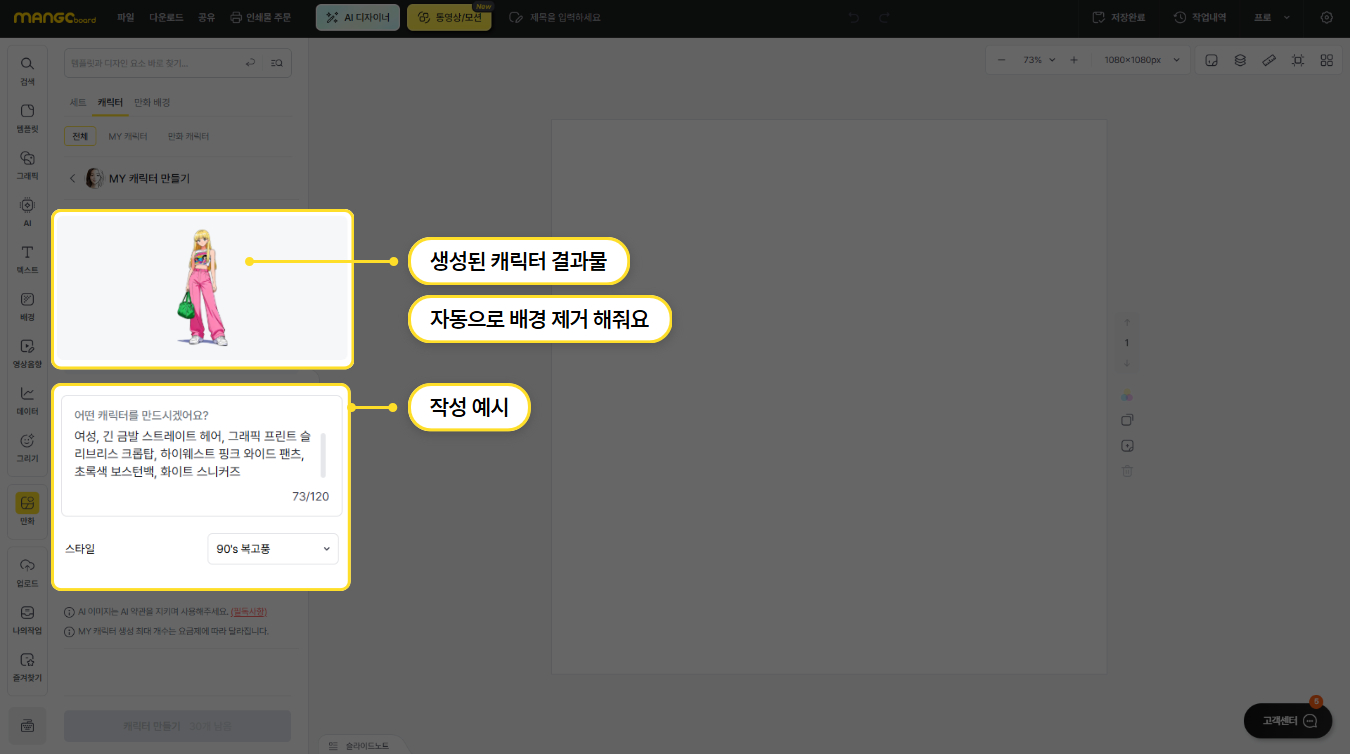Select the MY 캐릭터 filter chip

click(x=128, y=136)
